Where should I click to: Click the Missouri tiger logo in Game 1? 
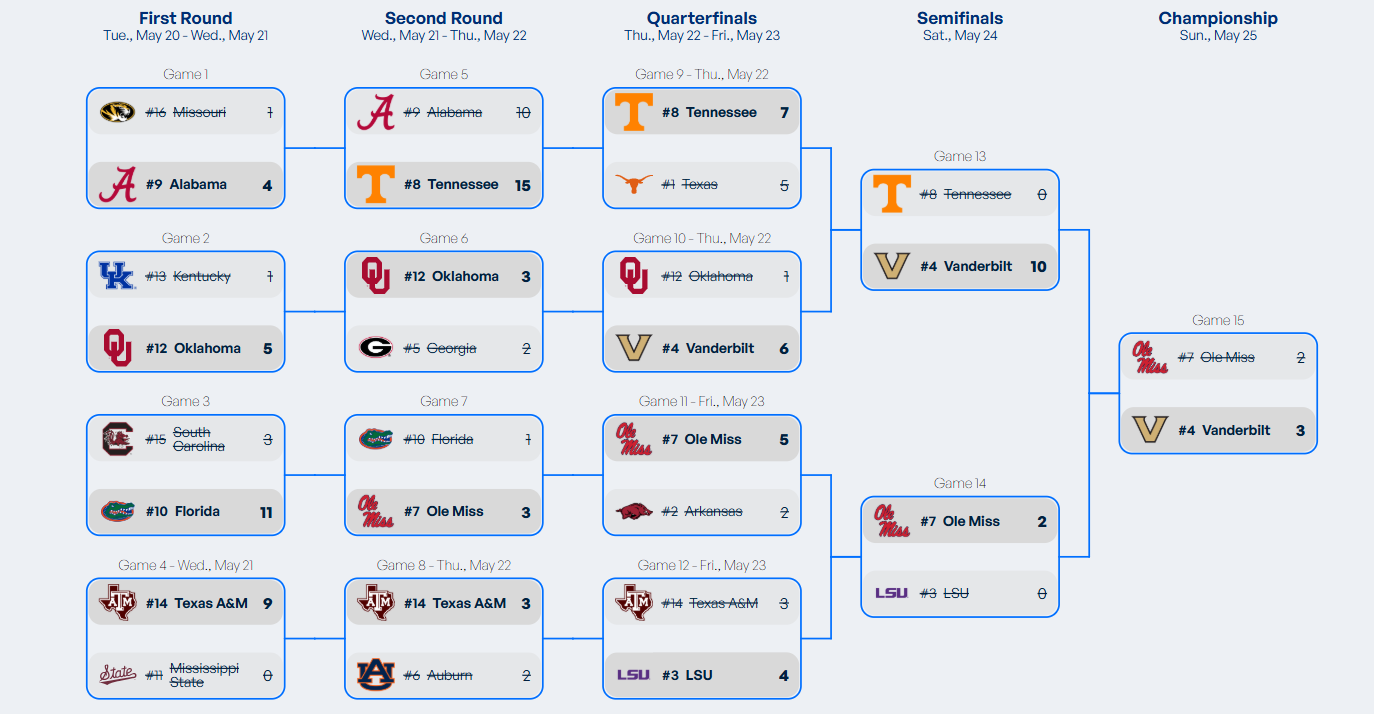pos(117,112)
